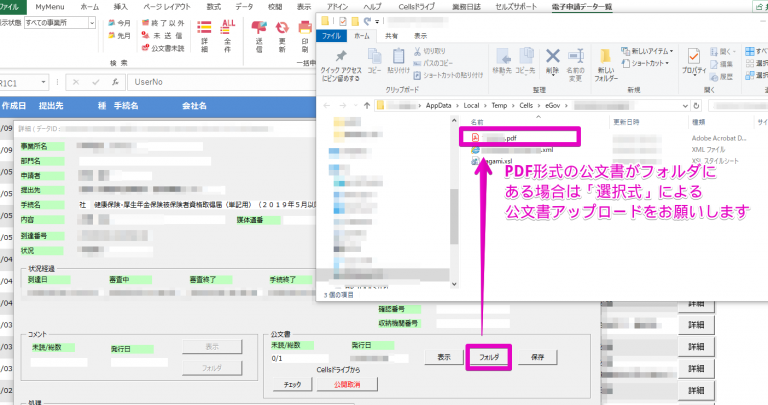Open プロパティ in Explorer ribbon
The image size is (768, 405).
tap(694, 62)
